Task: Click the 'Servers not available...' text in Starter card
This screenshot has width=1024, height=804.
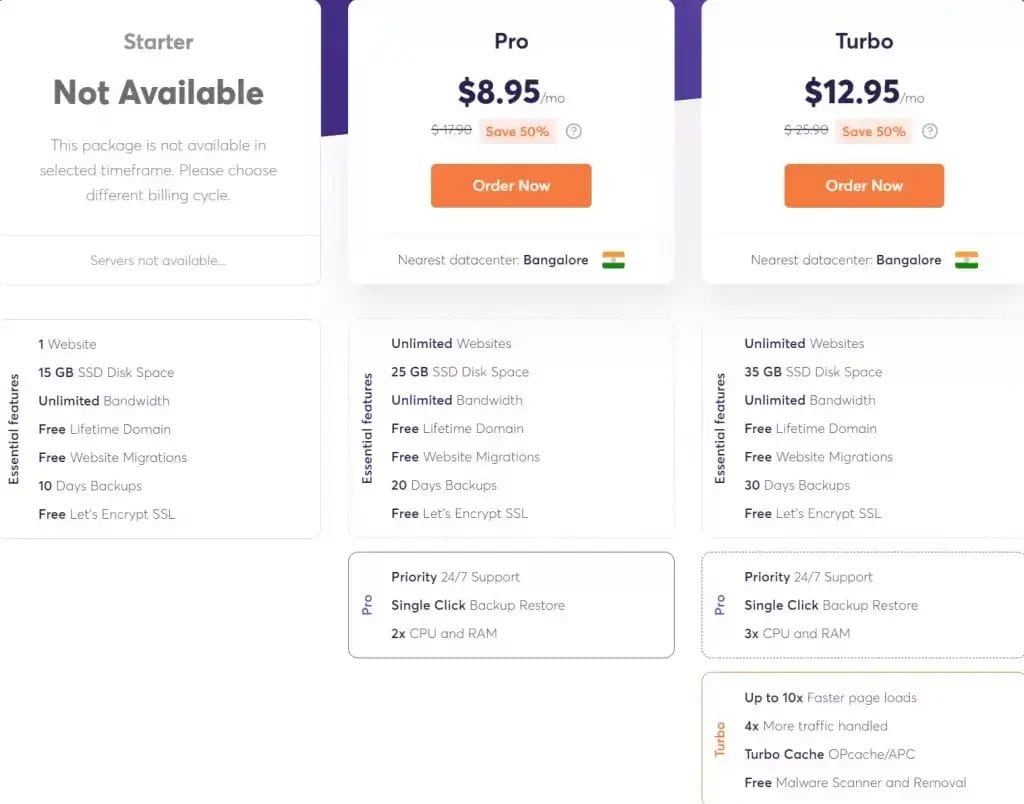Action: pyautogui.click(x=159, y=260)
